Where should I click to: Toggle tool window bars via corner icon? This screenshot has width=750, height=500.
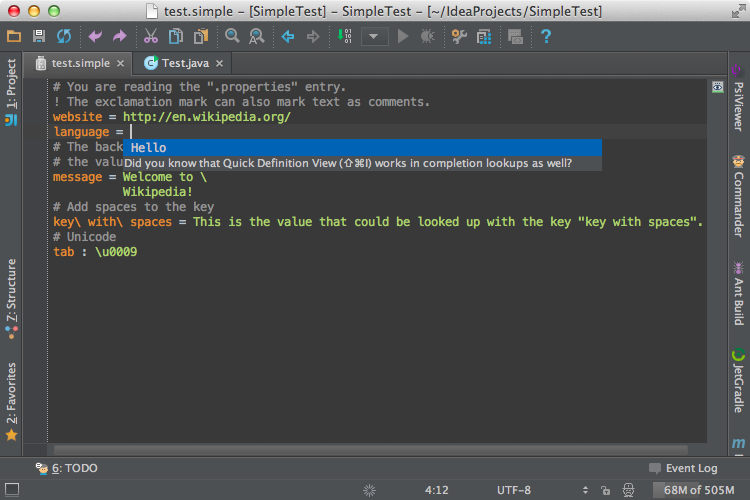(x=11, y=489)
